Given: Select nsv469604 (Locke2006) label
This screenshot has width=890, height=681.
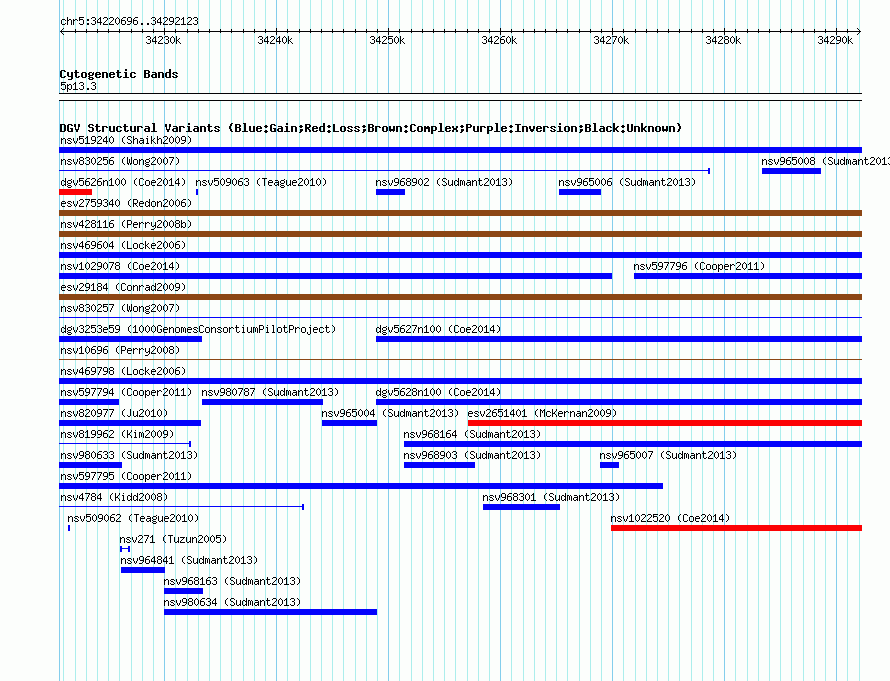Looking at the screenshot, I should click(x=123, y=245).
